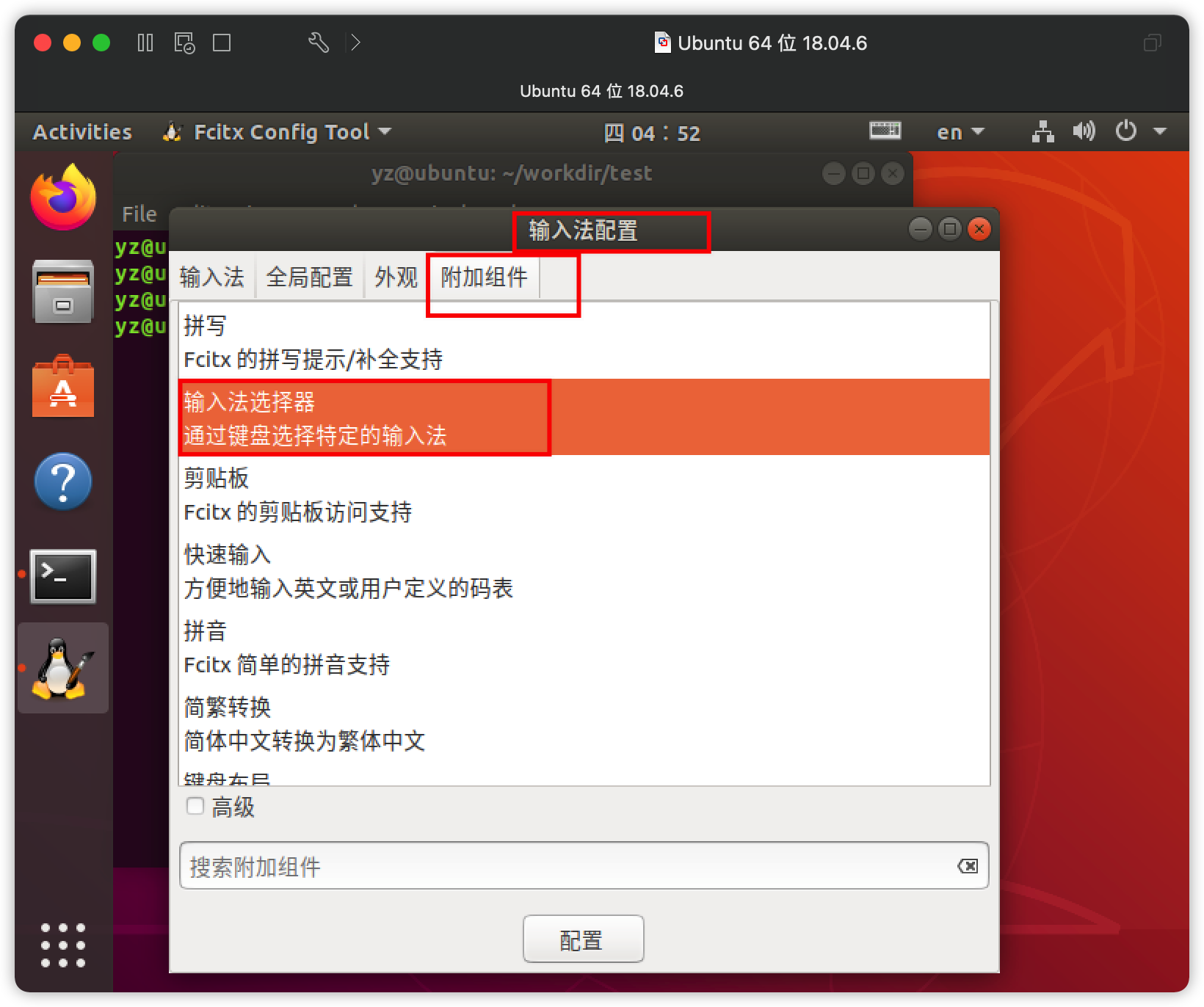Select the 附加组件 tab

(485, 277)
